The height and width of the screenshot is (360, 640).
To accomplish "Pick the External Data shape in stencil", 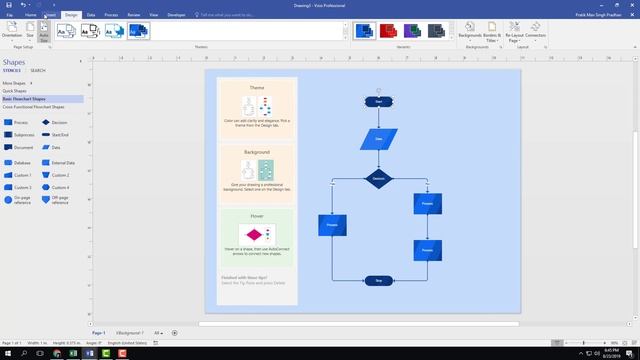I will click(x=58, y=163).
